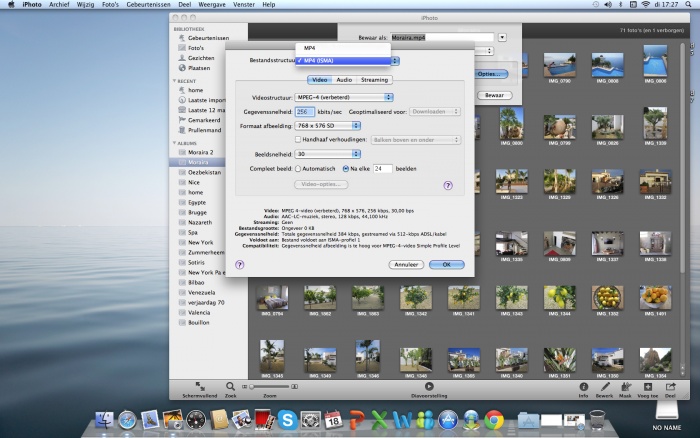The image size is (700, 438).
Task: Open the Info panel icon
Action: 583,386
